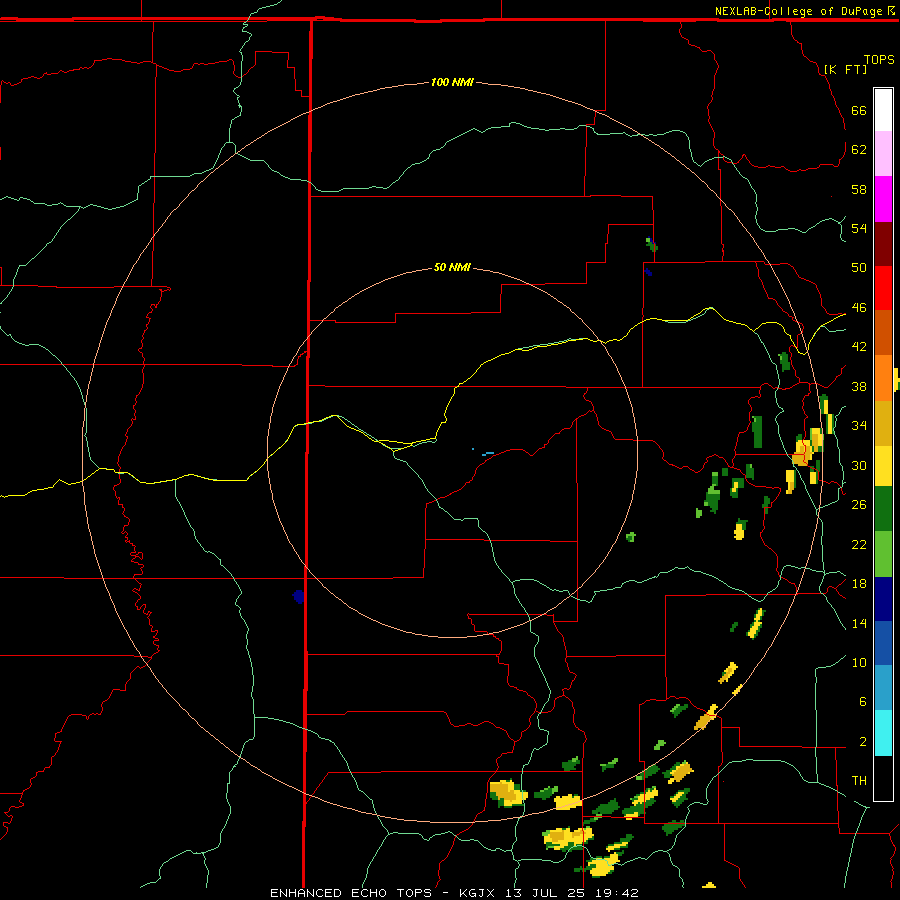This screenshot has height=900, width=900.
Task: Click the 38 value on the legend
Action: (x=859, y=386)
